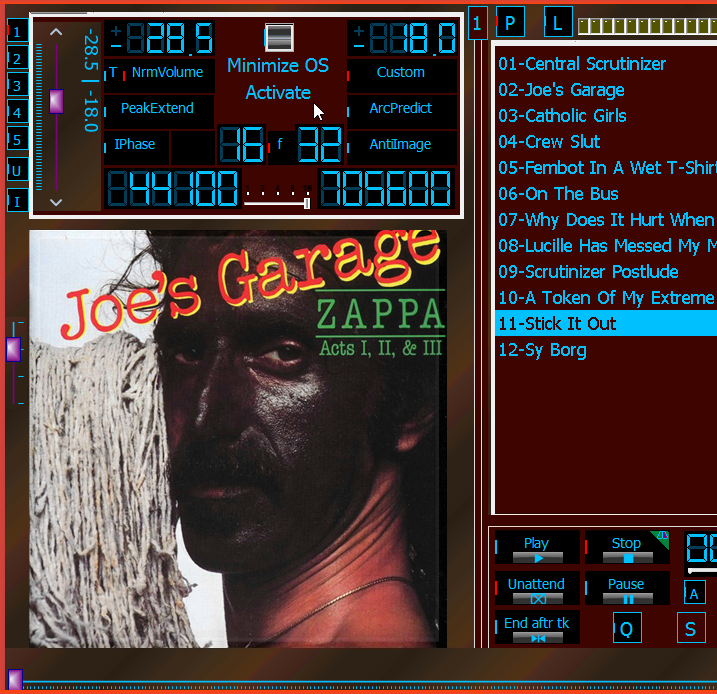Image resolution: width=717 pixels, height=694 pixels.
Task: Select track 12-Sy Borg
Action: [606, 350]
